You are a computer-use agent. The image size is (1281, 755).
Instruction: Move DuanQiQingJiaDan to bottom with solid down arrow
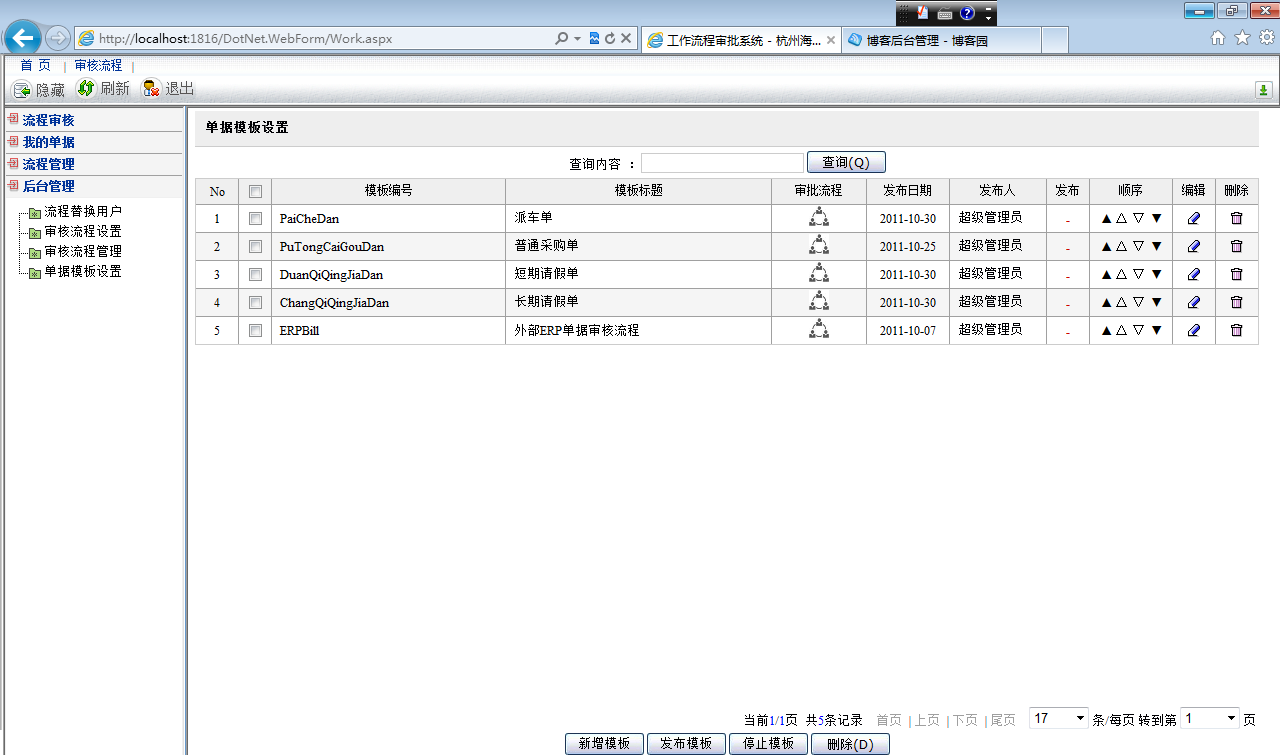click(x=1156, y=274)
